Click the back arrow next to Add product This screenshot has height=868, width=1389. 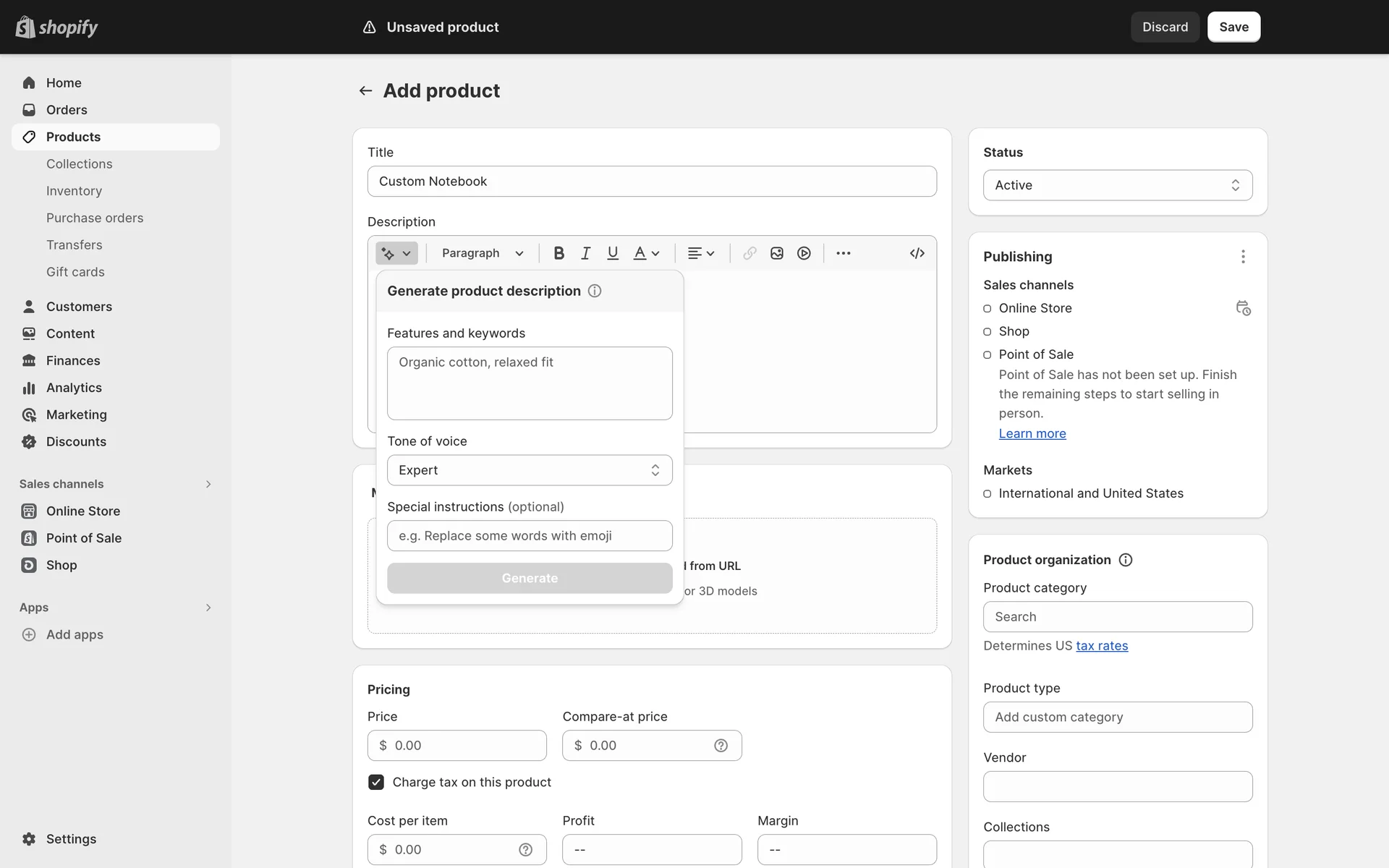365,91
